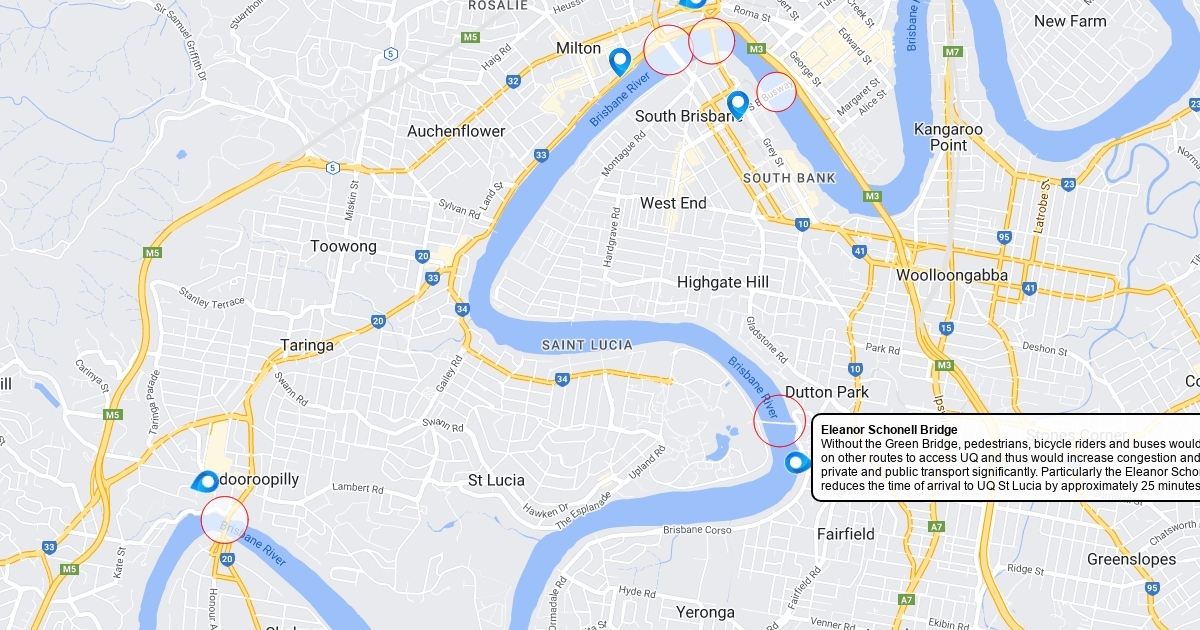Image resolution: width=1200 pixels, height=630 pixels.
Task: Open the Eleanor Schonell Bridge info popup
Action: point(1006,457)
